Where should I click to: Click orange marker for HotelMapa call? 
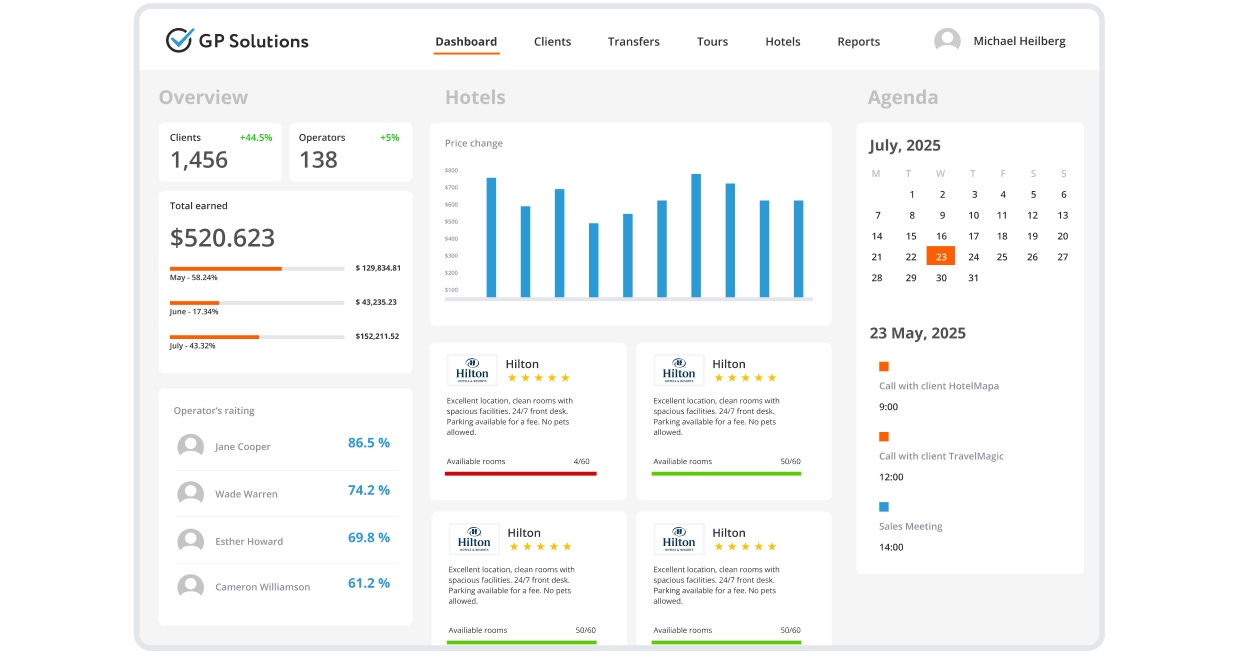(x=884, y=367)
